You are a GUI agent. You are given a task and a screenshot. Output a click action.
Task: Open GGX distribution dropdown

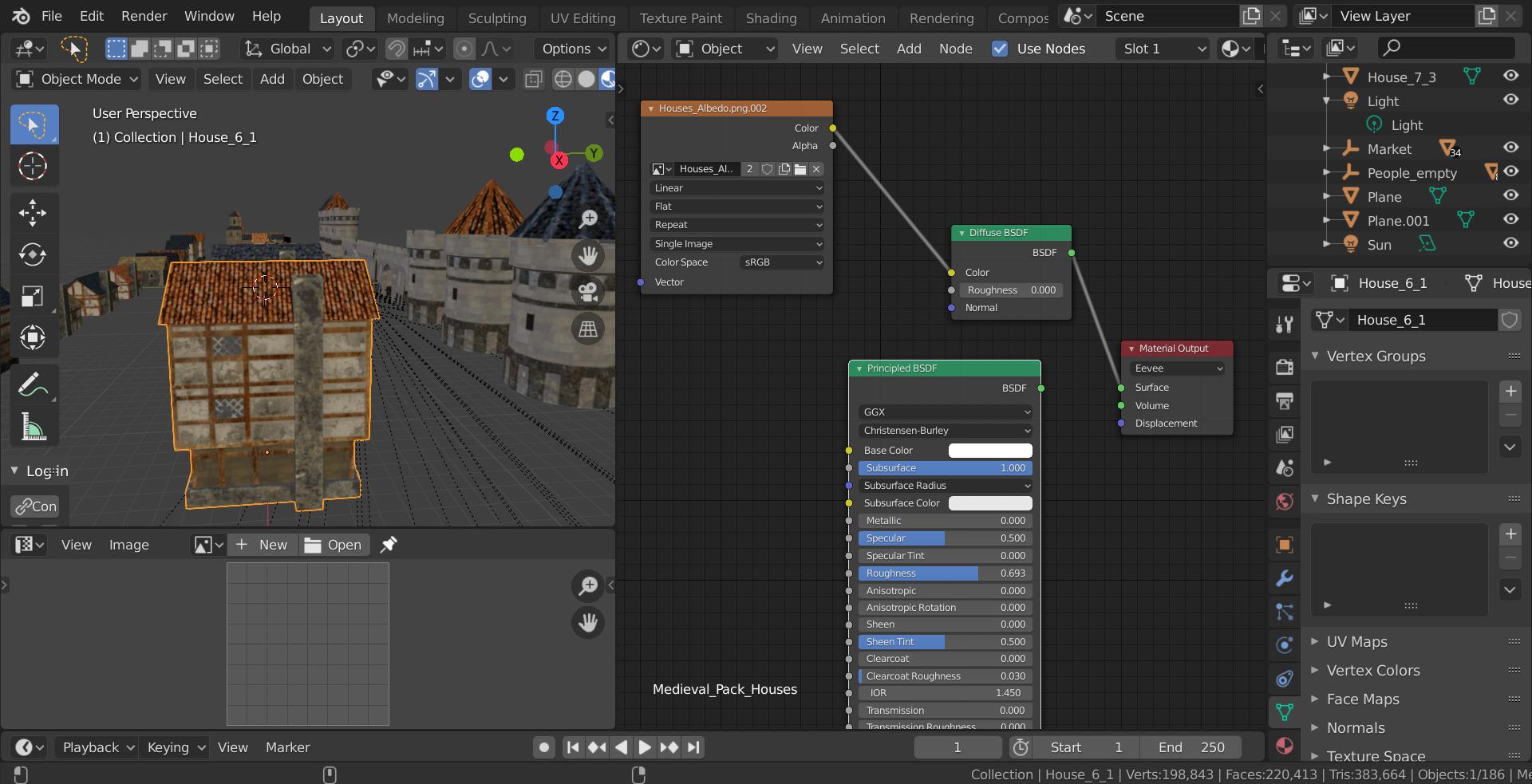point(946,412)
